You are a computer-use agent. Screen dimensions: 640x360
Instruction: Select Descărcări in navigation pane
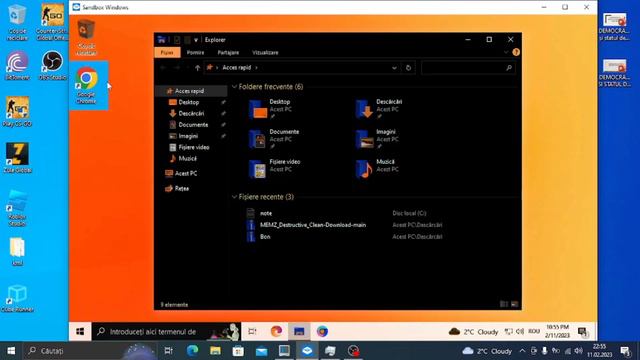pos(191,113)
